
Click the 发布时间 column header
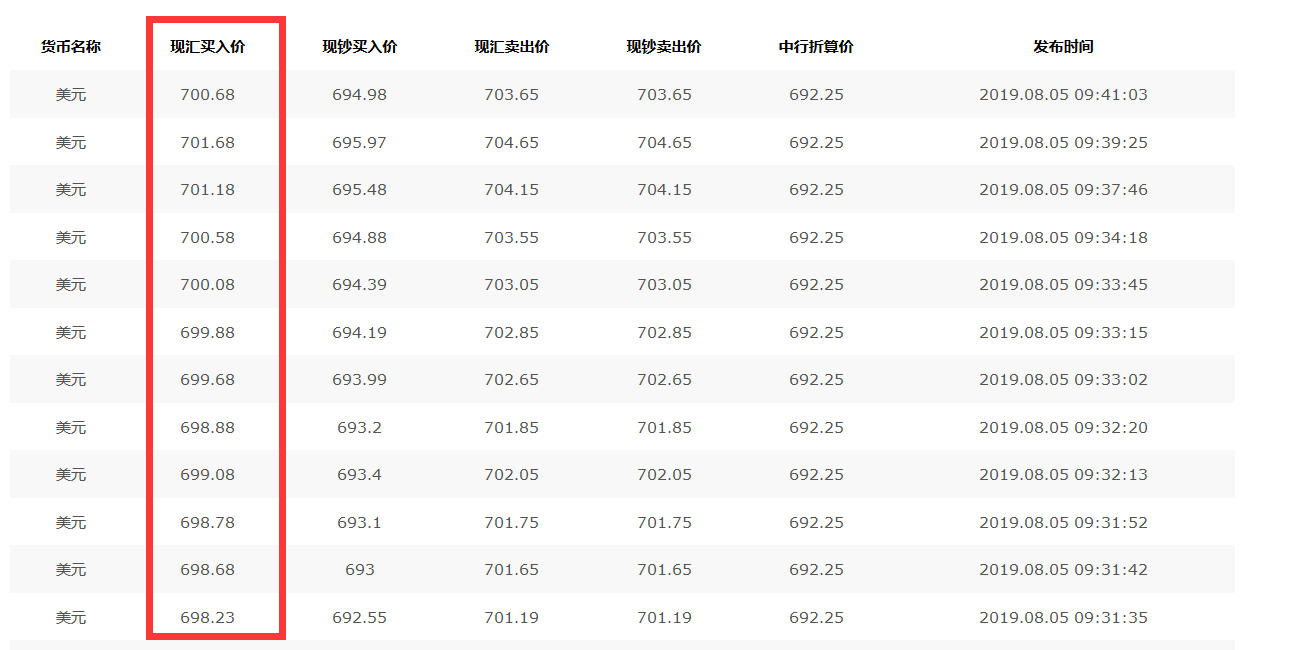pos(1063,47)
